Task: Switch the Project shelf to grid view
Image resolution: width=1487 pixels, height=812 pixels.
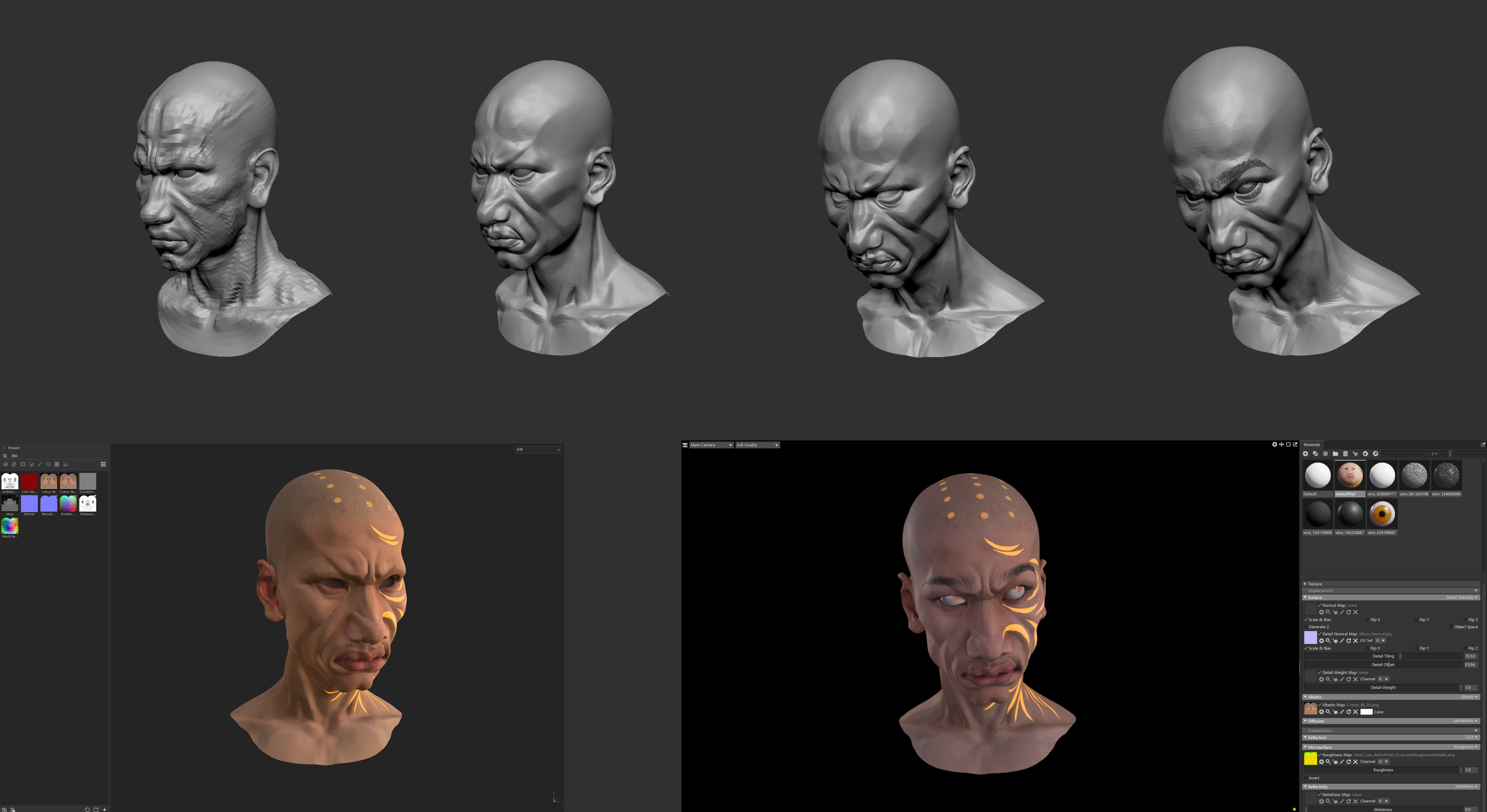Action: [103, 464]
